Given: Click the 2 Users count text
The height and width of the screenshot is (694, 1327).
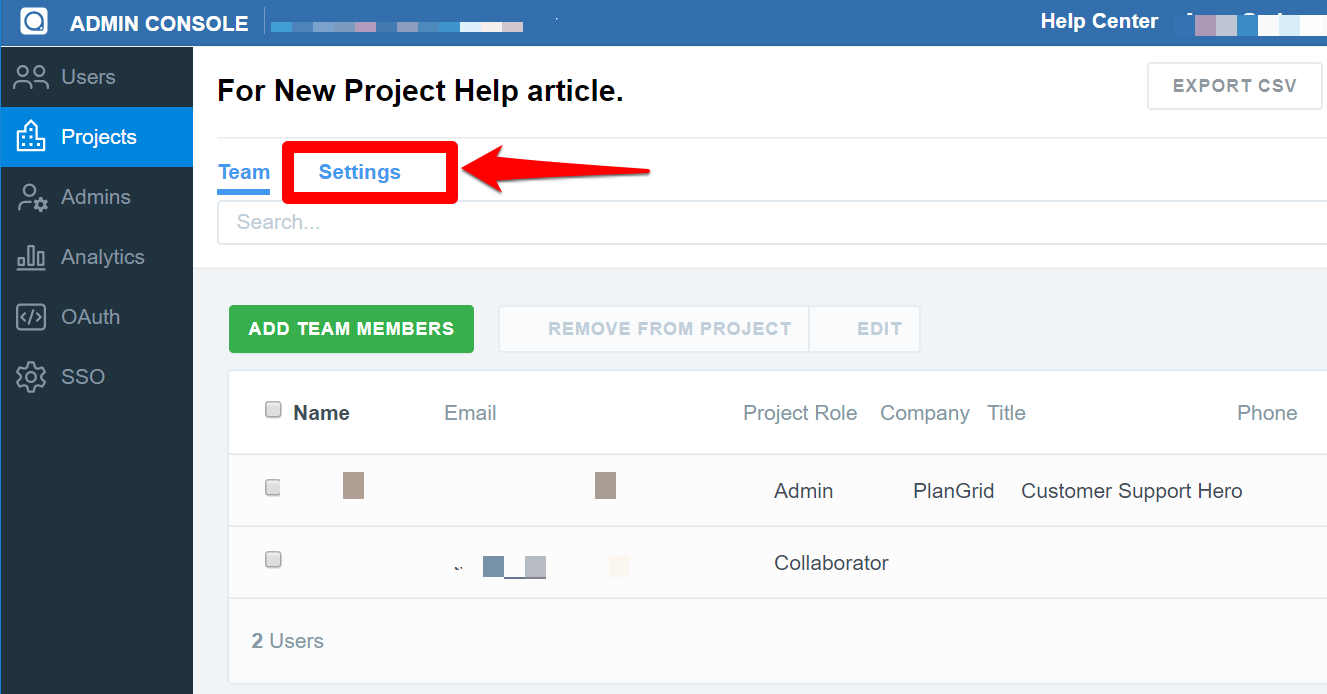Looking at the screenshot, I should pyautogui.click(x=287, y=641).
